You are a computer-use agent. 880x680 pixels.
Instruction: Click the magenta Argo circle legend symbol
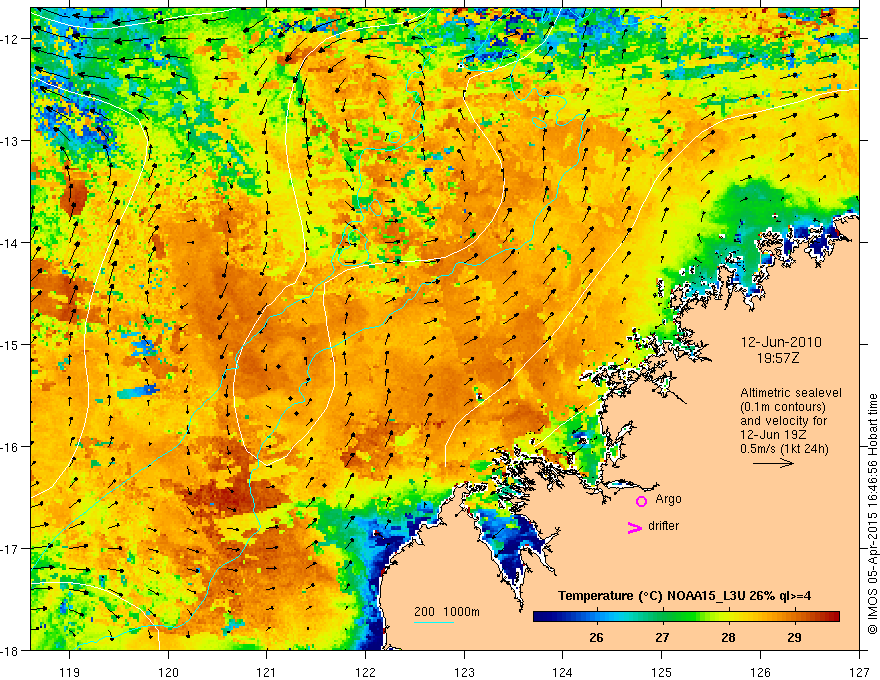click(641, 501)
